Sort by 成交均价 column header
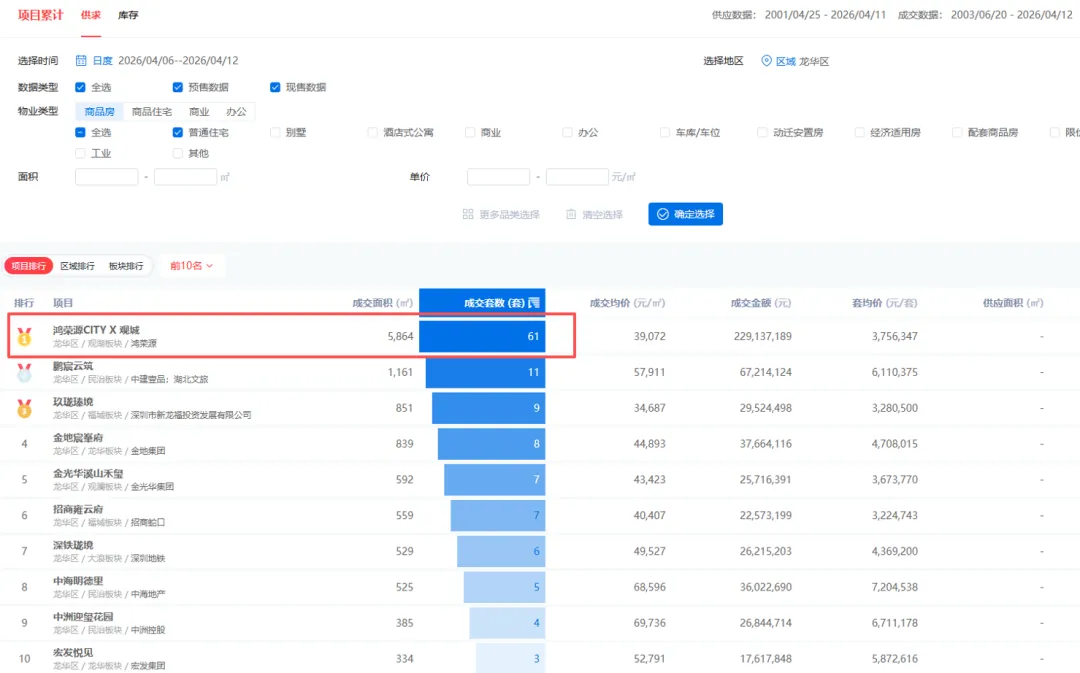This screenshot has width=1080, height=673. click(x=627, y=303)
